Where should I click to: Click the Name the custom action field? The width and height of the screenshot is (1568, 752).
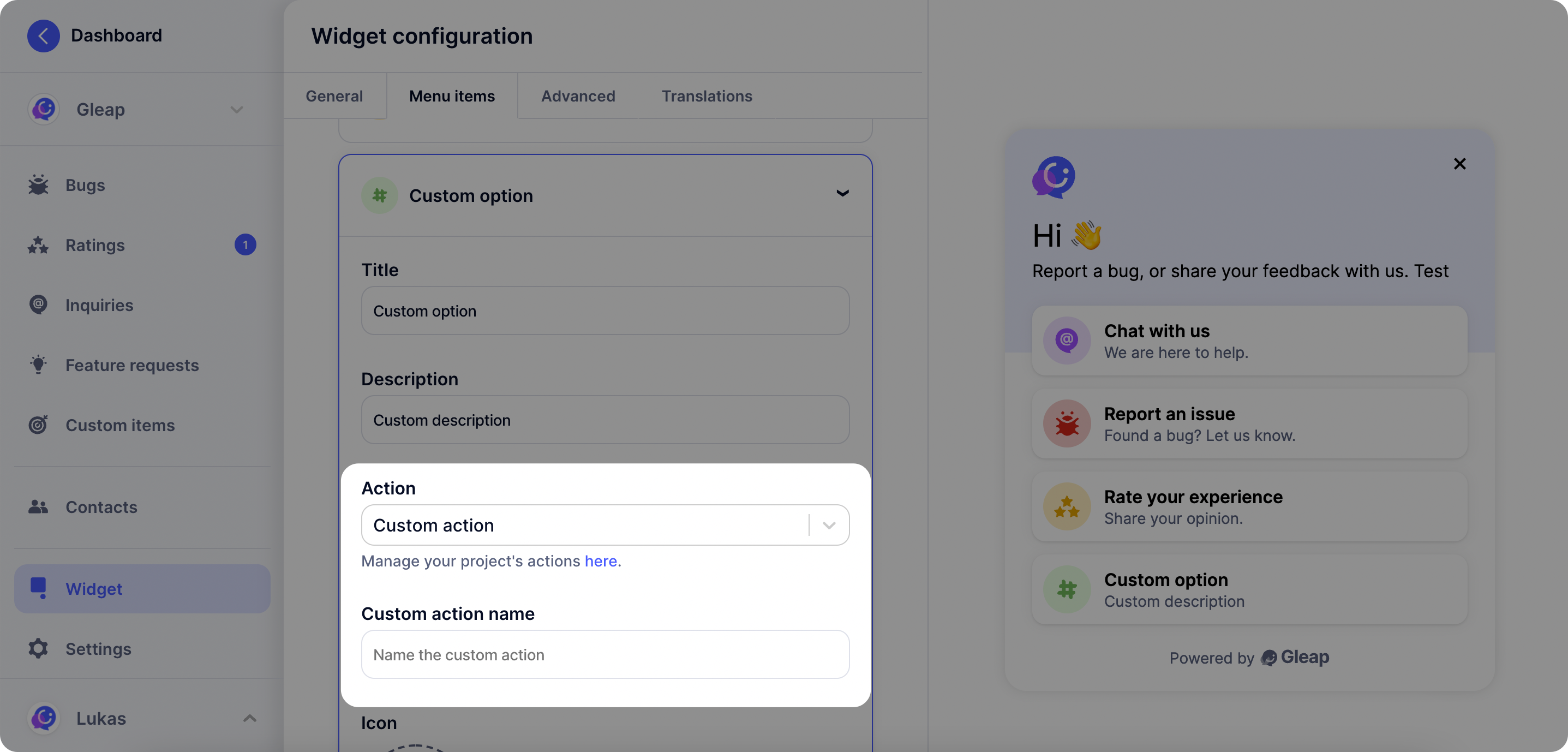605,654
